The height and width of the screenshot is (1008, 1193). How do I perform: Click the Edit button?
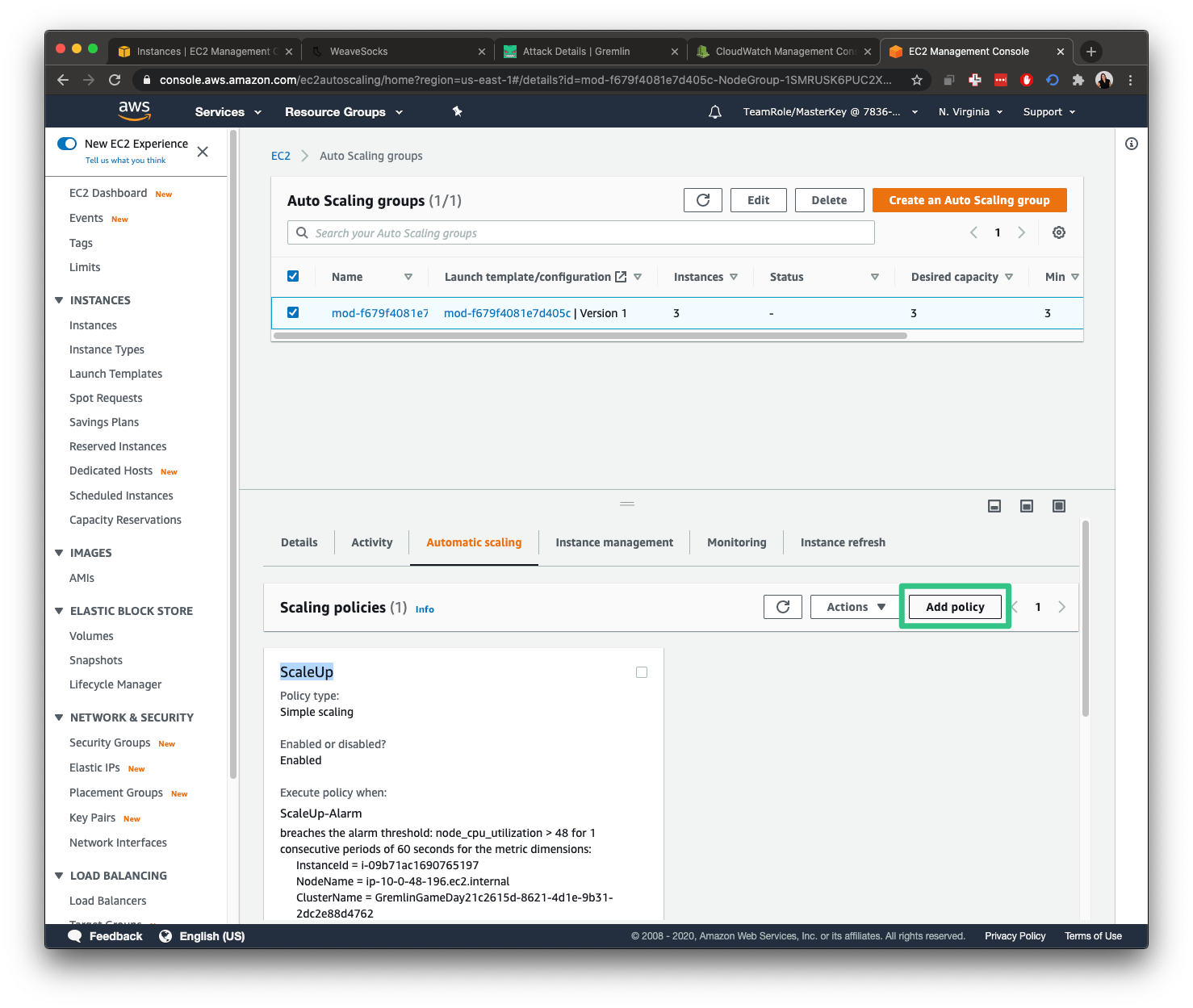(759, 200)
